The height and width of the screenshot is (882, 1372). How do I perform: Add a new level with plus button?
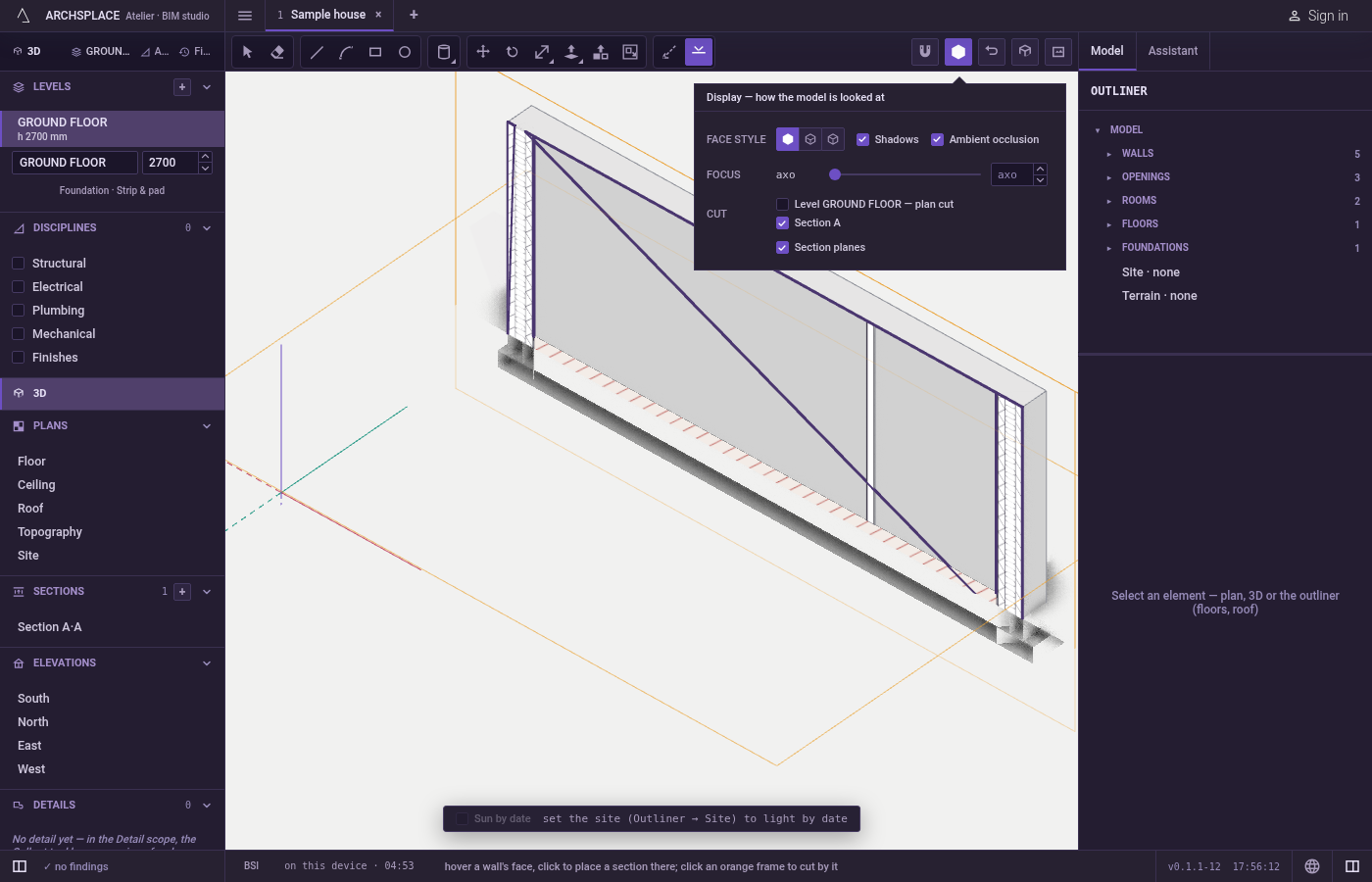[182, 87]
